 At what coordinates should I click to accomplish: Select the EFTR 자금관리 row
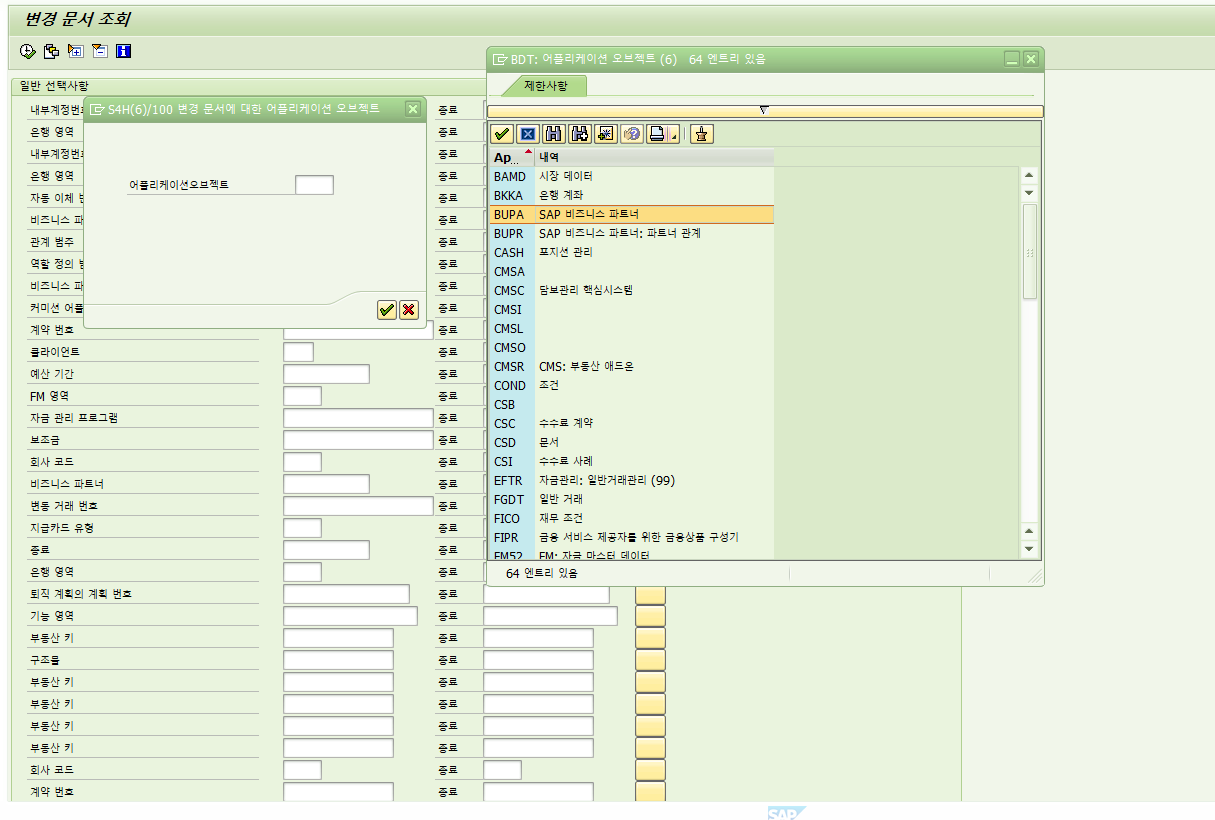(x=632, y=480)
